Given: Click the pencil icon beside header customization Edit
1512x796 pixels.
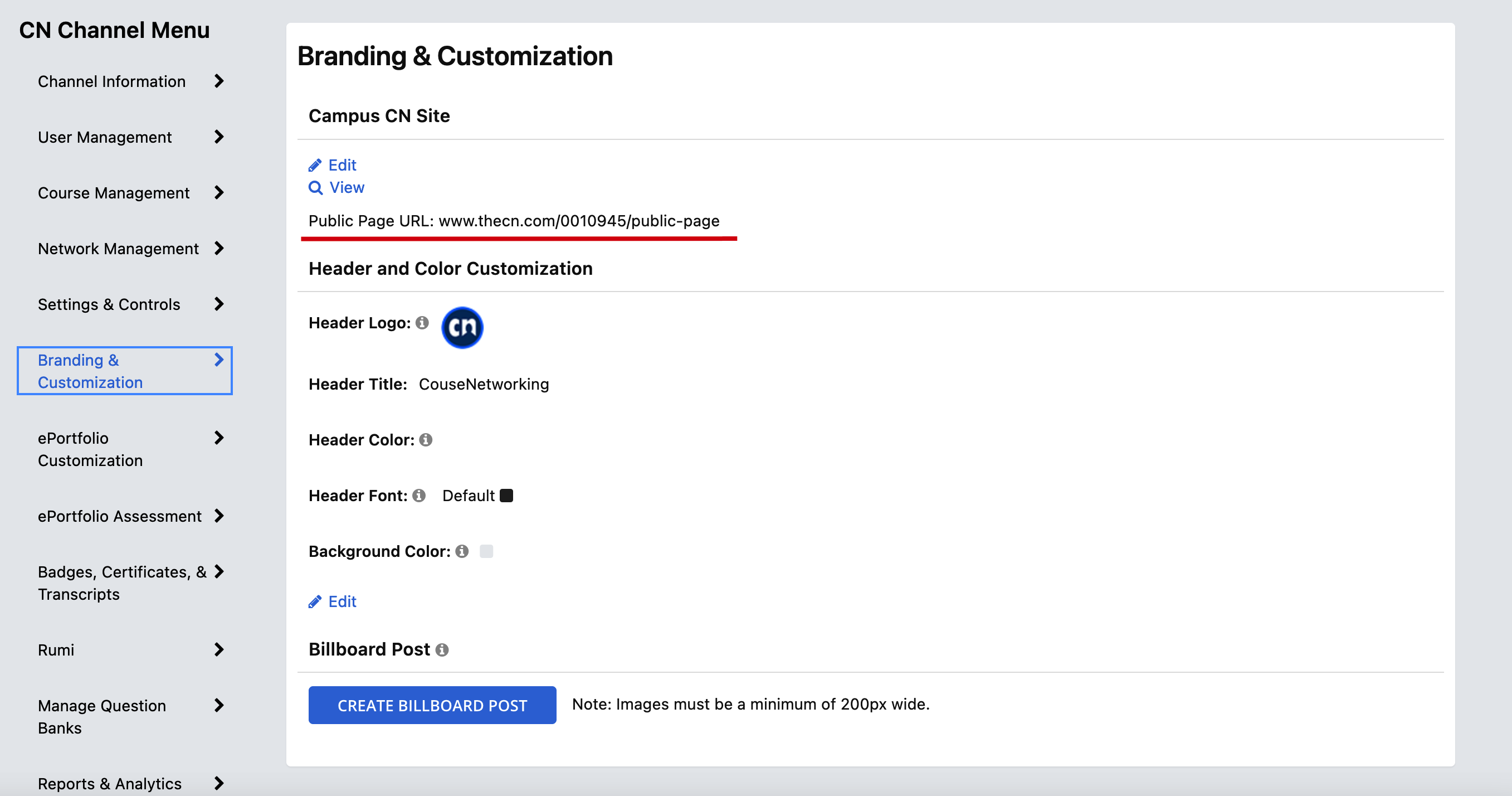Looking at the screenshot, I should point(315,601).
